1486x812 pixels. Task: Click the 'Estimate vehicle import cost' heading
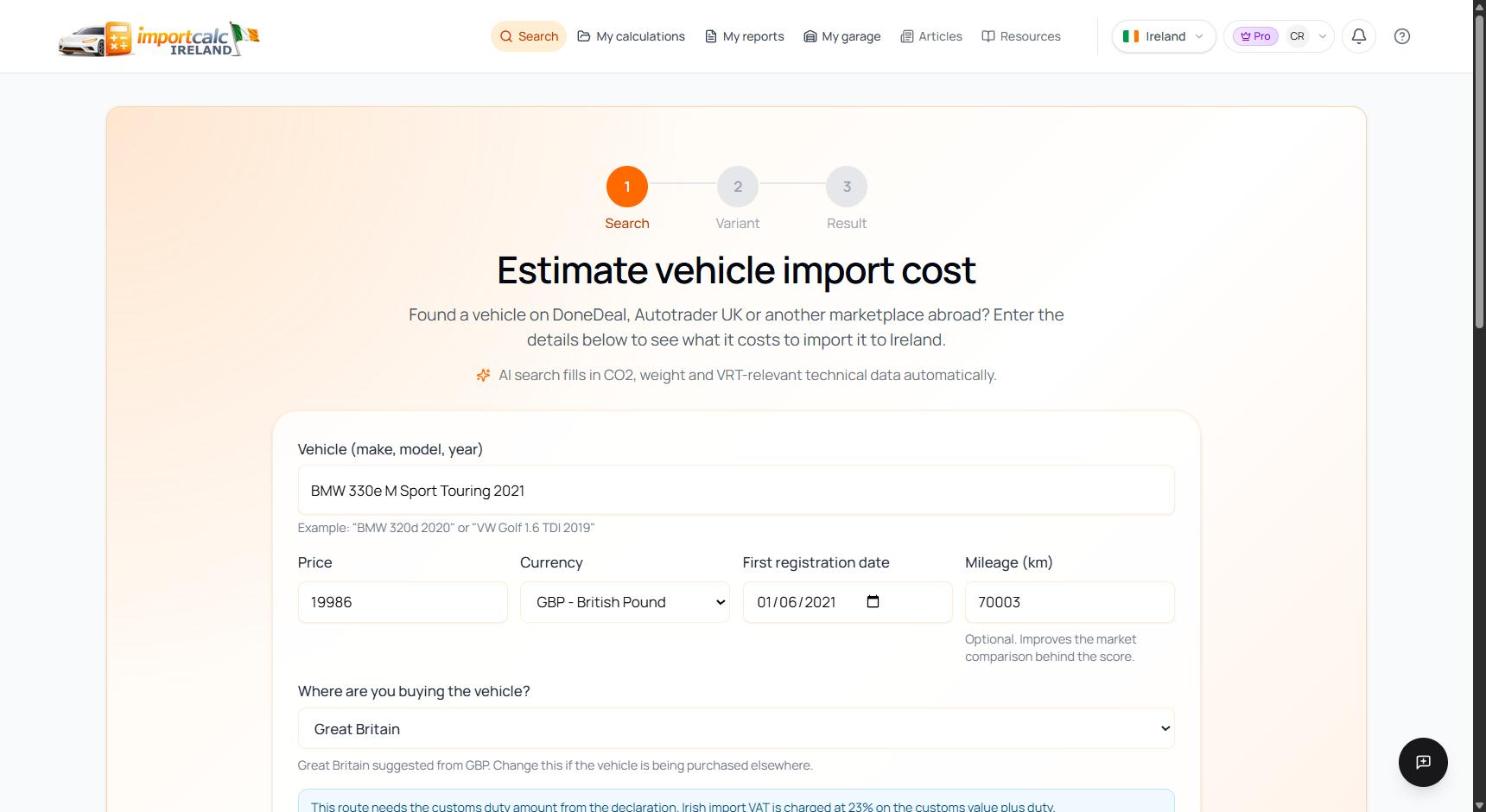[x=736, y=270]
